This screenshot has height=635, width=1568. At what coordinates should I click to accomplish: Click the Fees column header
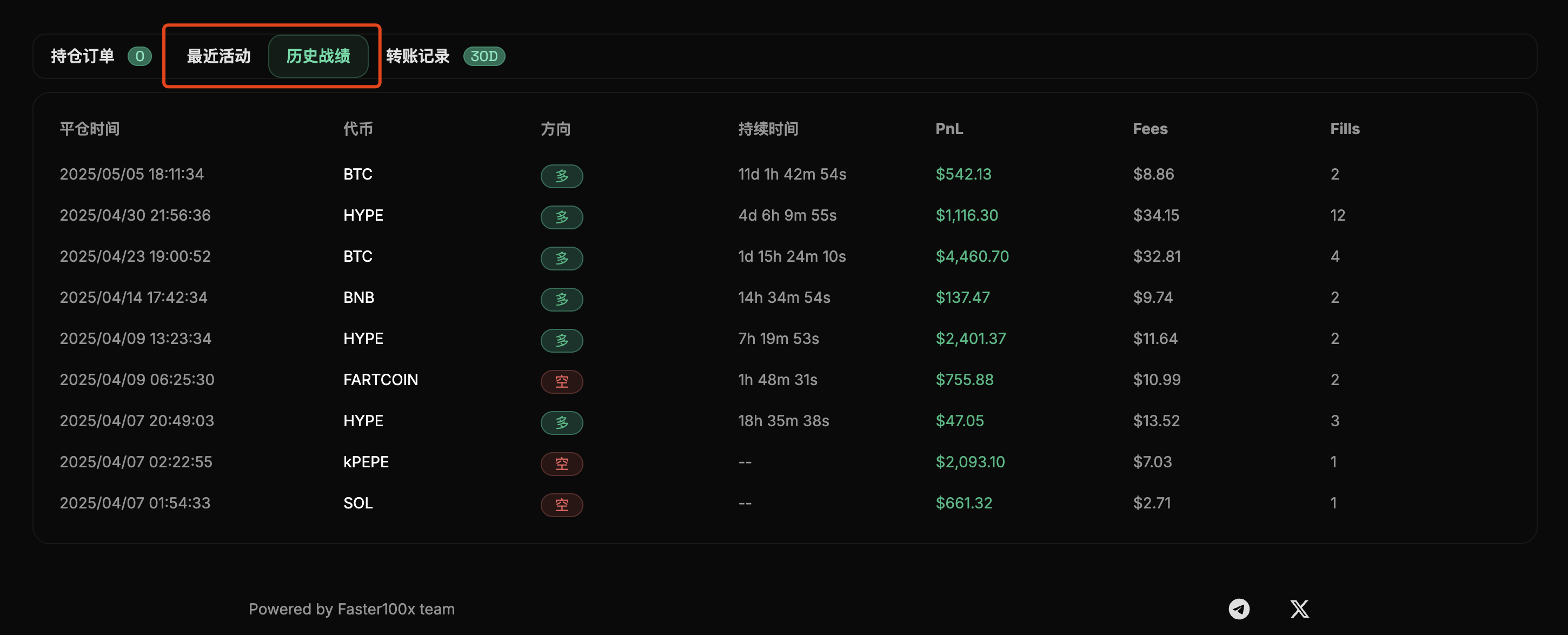tap(1149, 129)
